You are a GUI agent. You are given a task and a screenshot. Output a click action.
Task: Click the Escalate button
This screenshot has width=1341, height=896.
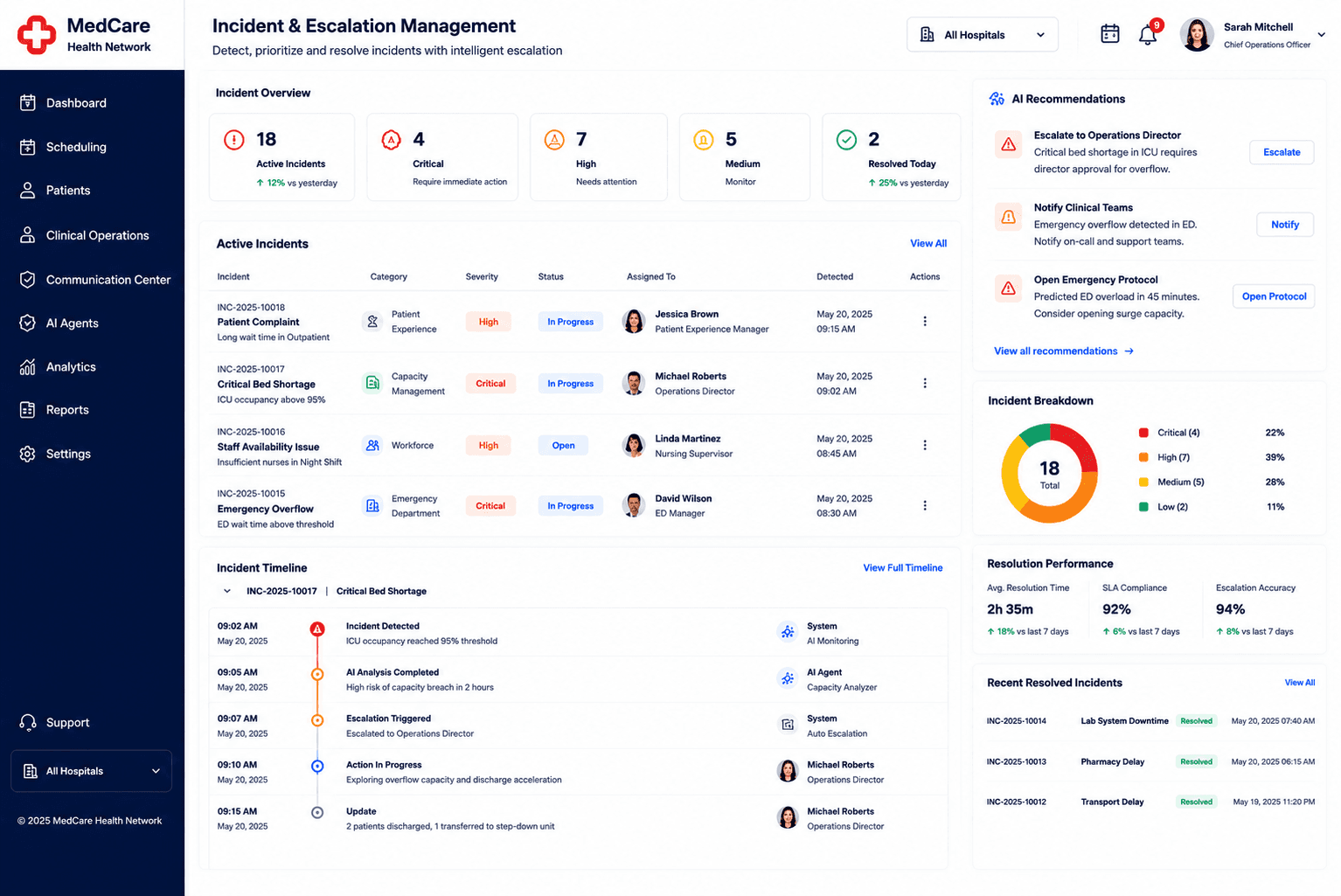[1282, 152]
